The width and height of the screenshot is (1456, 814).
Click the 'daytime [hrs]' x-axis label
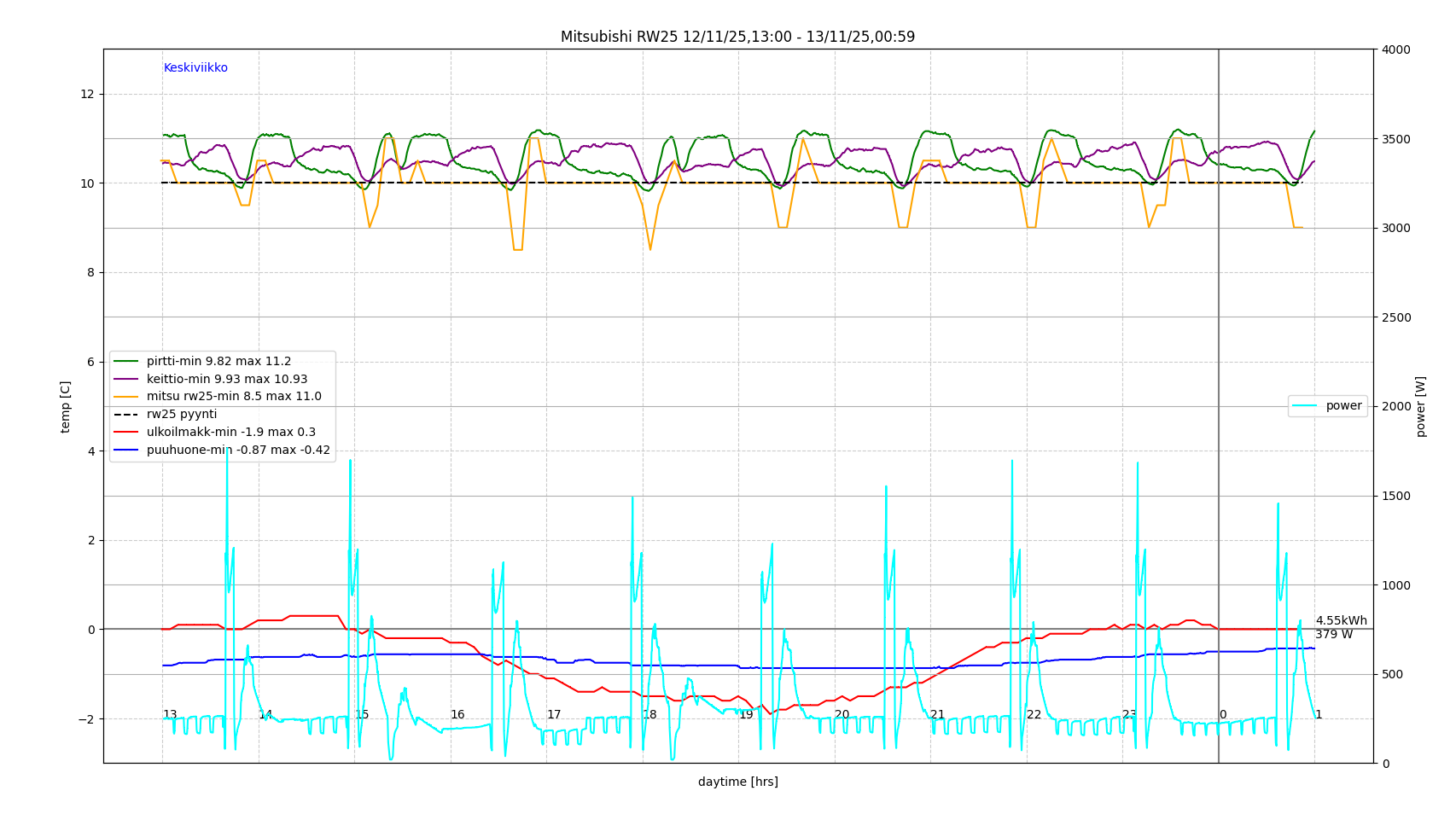737,782
